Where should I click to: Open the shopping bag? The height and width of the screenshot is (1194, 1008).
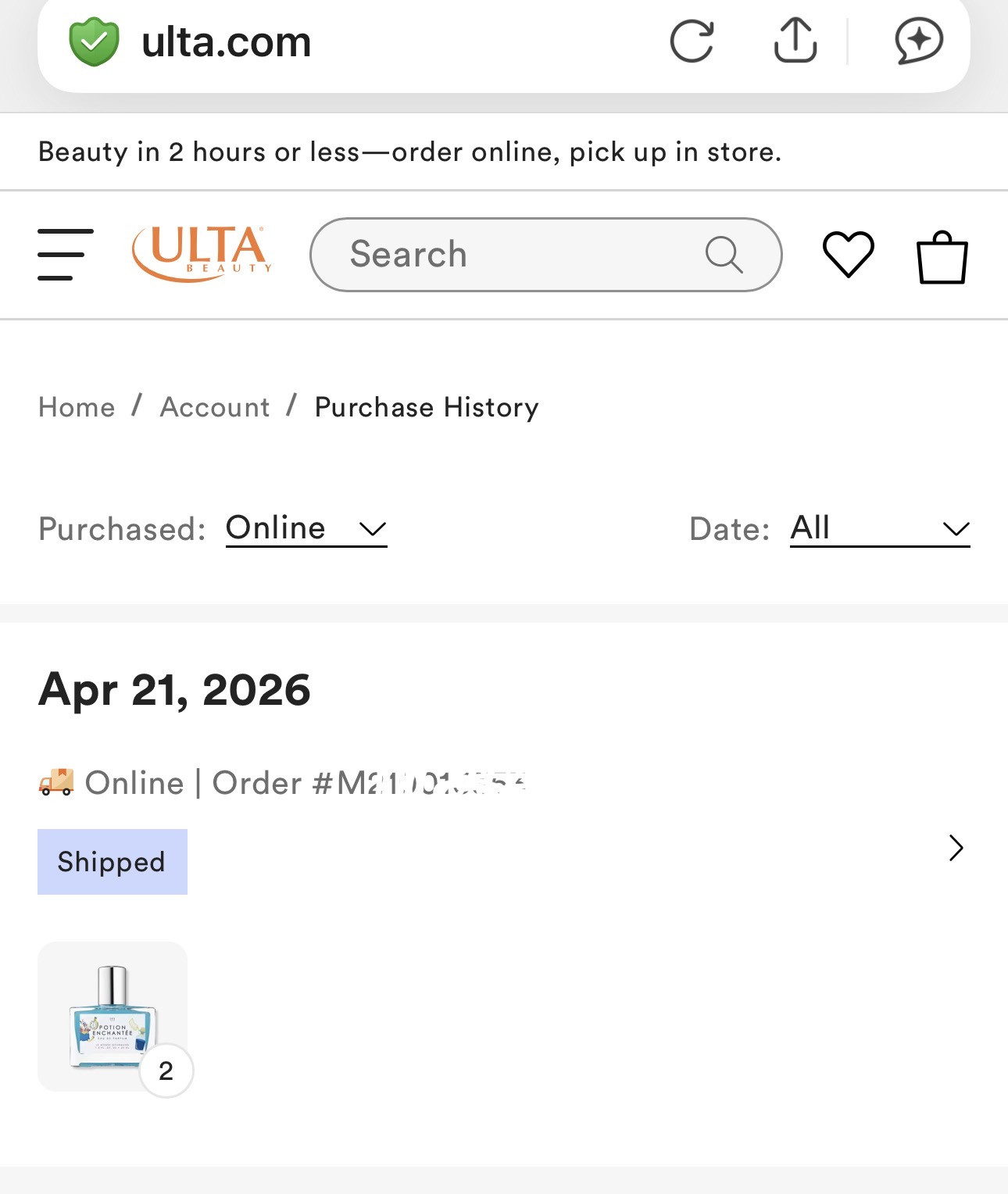coord(942,257)
